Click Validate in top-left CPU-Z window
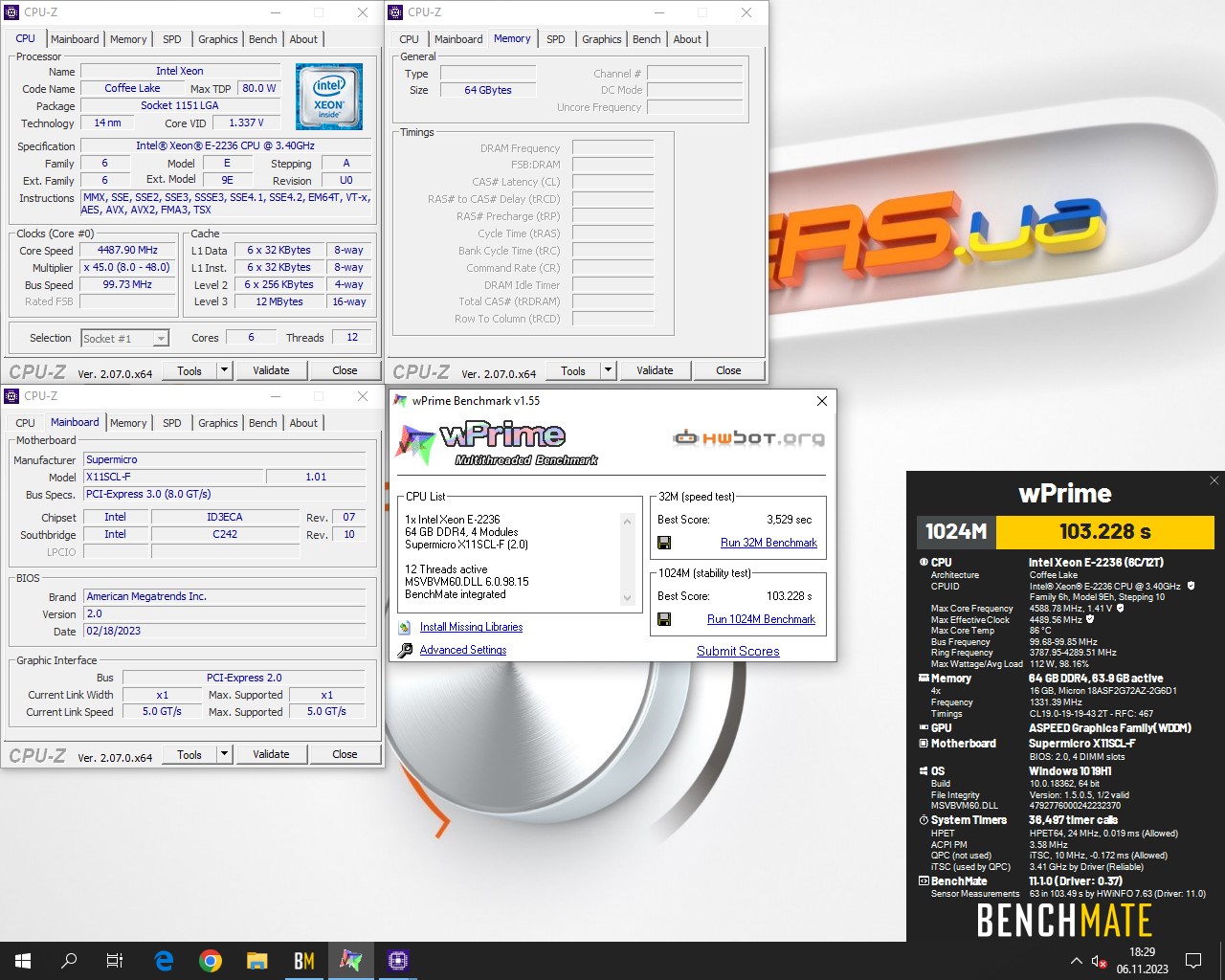The image size is (1225, 980). [x=271, y=370]
